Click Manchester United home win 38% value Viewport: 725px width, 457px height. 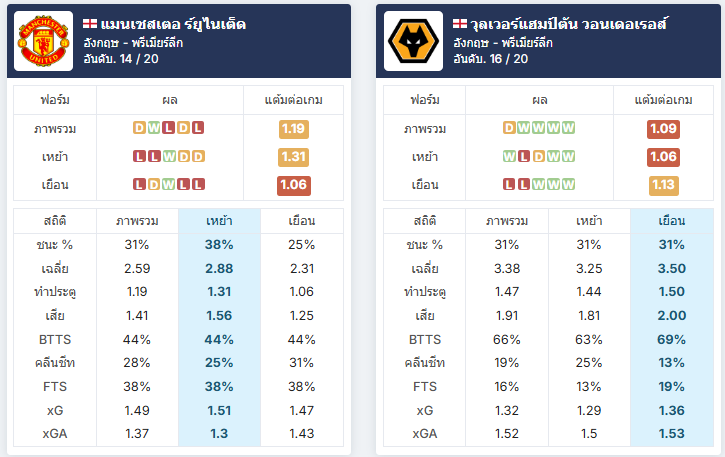pyautogui.click(x=219, y=245)
